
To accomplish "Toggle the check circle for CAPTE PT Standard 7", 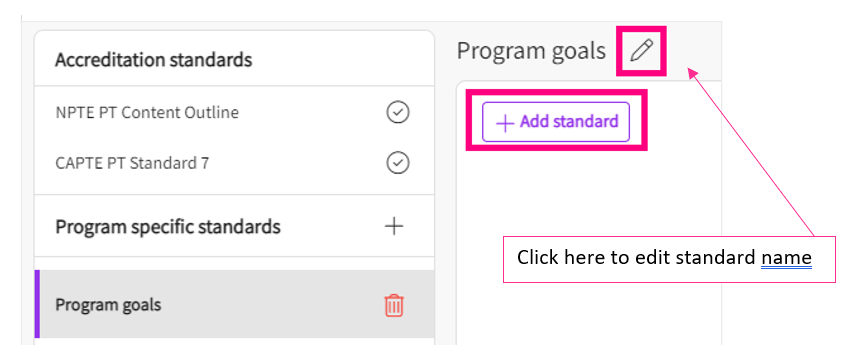I will pyautogui.click(x=397, y=163).
